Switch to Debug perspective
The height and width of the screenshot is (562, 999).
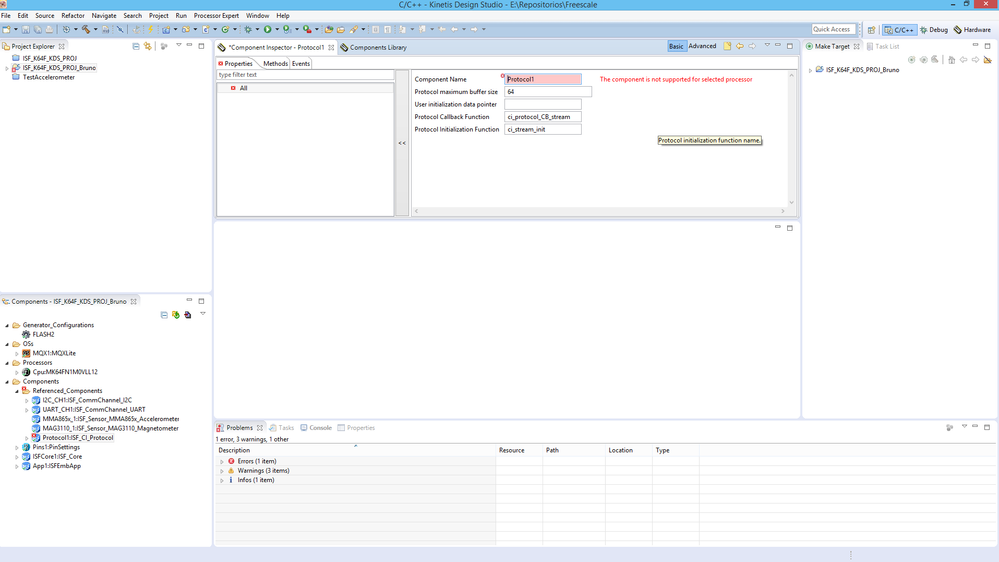933,30
